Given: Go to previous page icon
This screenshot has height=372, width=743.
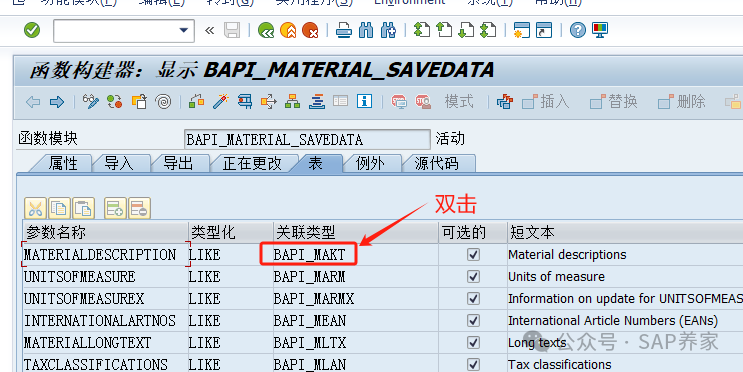Looking at the screenshot, I should tap(444, 31).
